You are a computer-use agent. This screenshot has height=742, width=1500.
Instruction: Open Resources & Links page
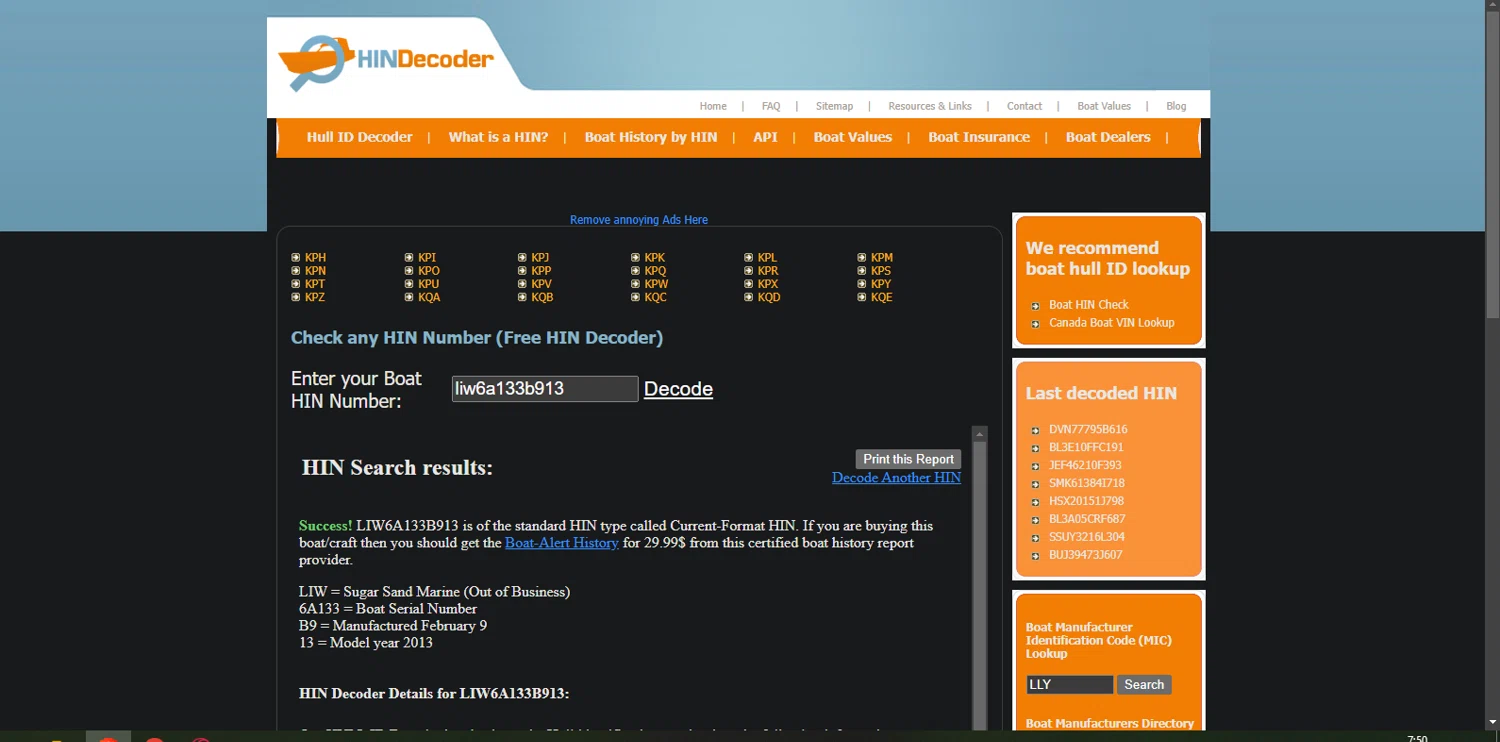pyautogui.click(x=930, y=106)
